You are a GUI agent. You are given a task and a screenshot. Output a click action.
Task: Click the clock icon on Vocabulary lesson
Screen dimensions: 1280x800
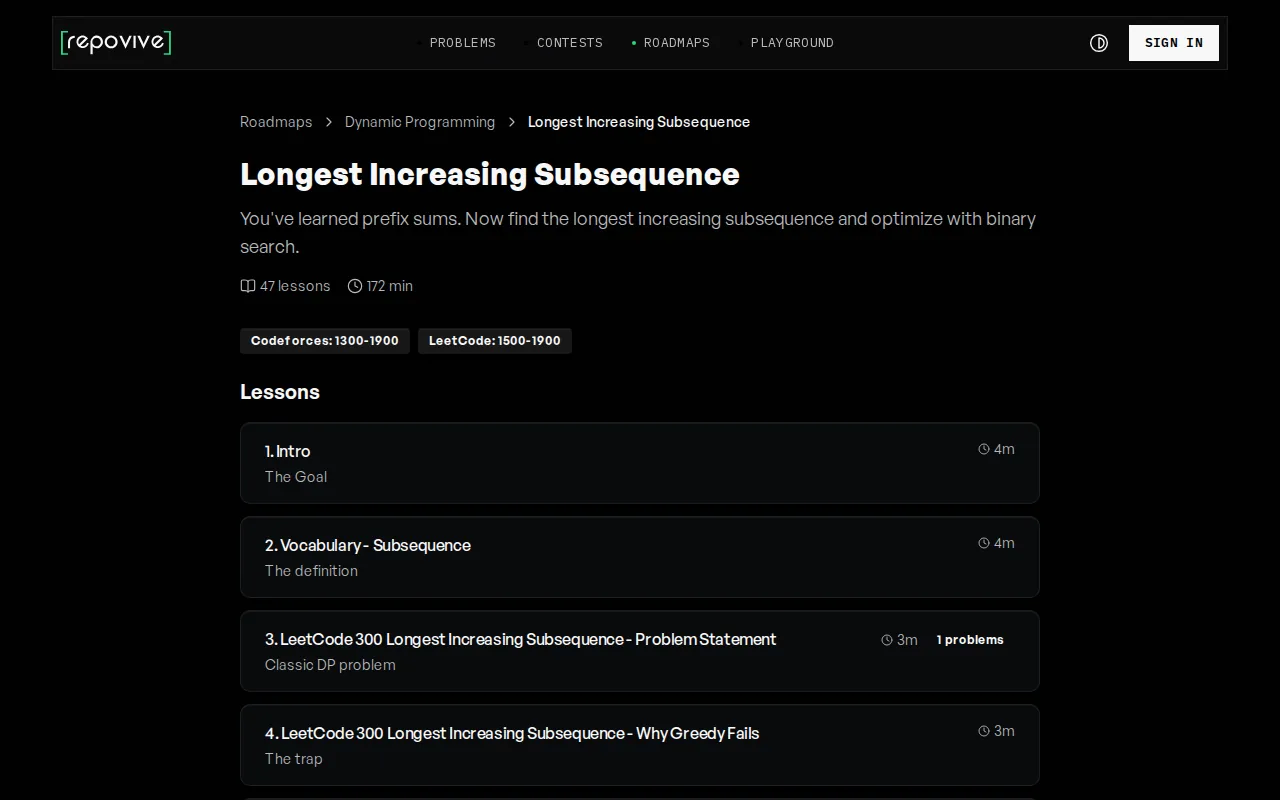coord(984,544)
